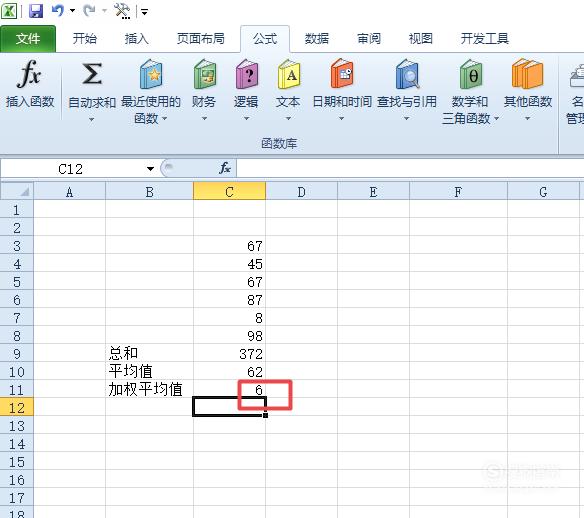The image size is (584, 518).
Task: Select row 15 header
Action: click(x=17, y=462)
